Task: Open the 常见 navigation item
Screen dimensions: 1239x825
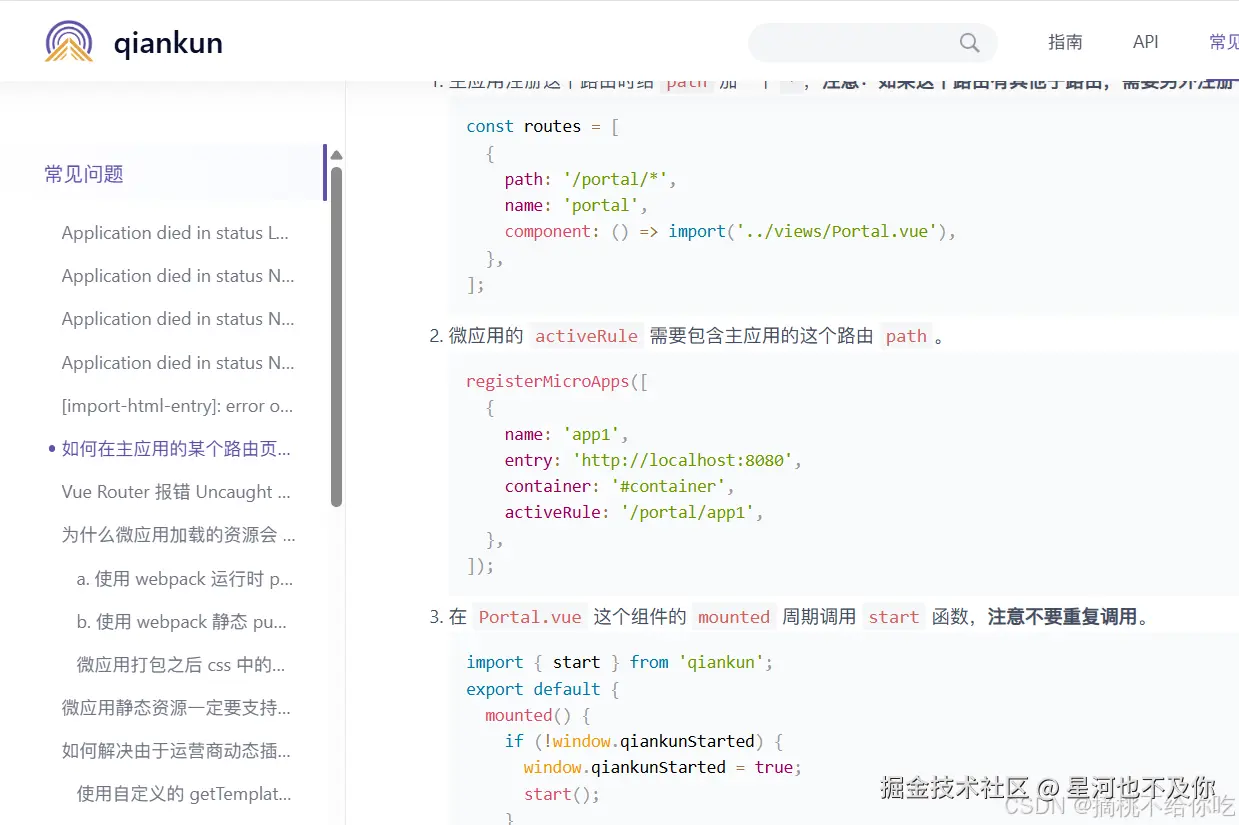Action: 1224,42
